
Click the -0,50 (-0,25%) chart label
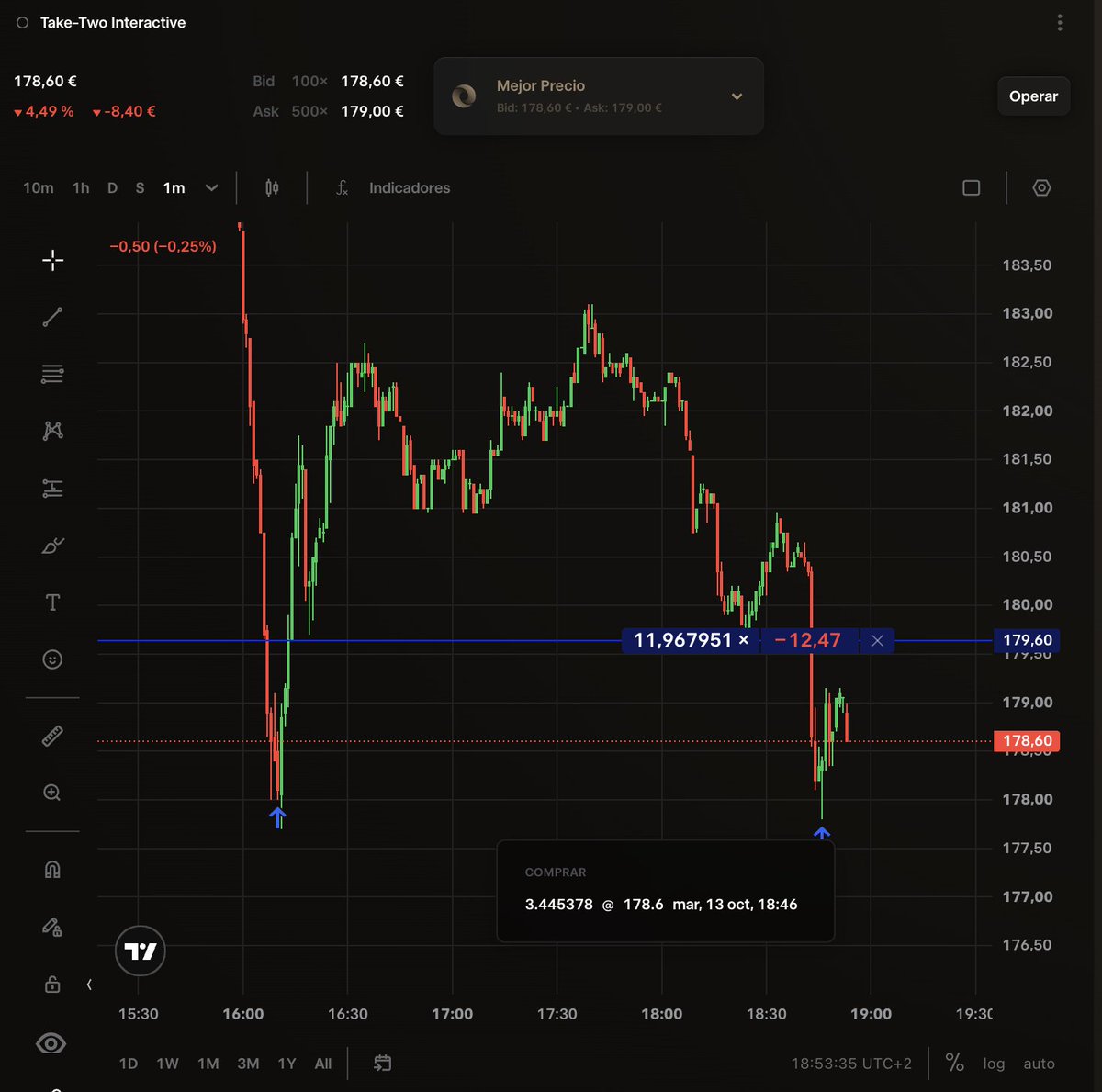pyautogui.click(x=163, y=246)
